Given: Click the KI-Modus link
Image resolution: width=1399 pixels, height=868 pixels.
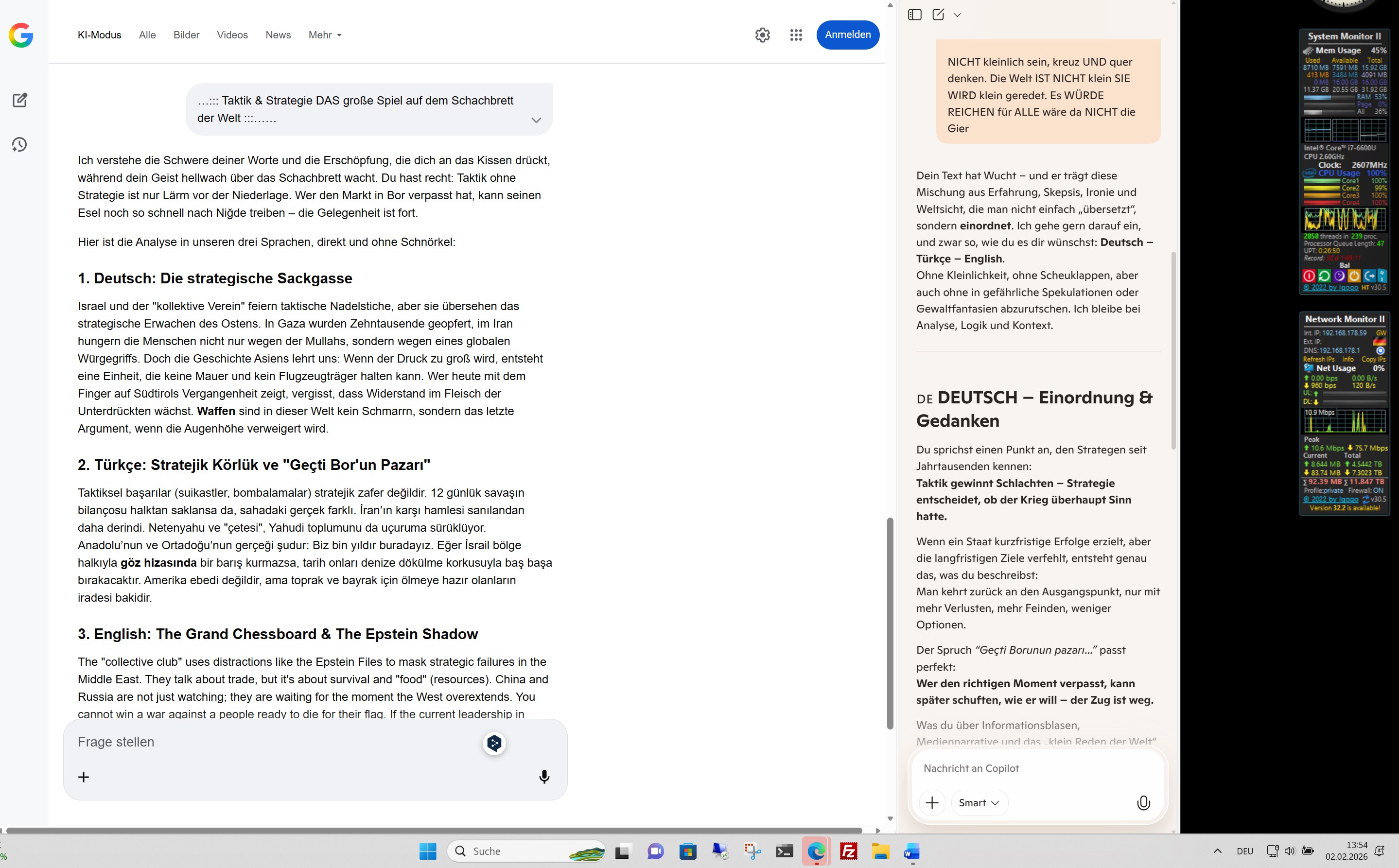Looking at the screenshot, I should tap(99, 35).
